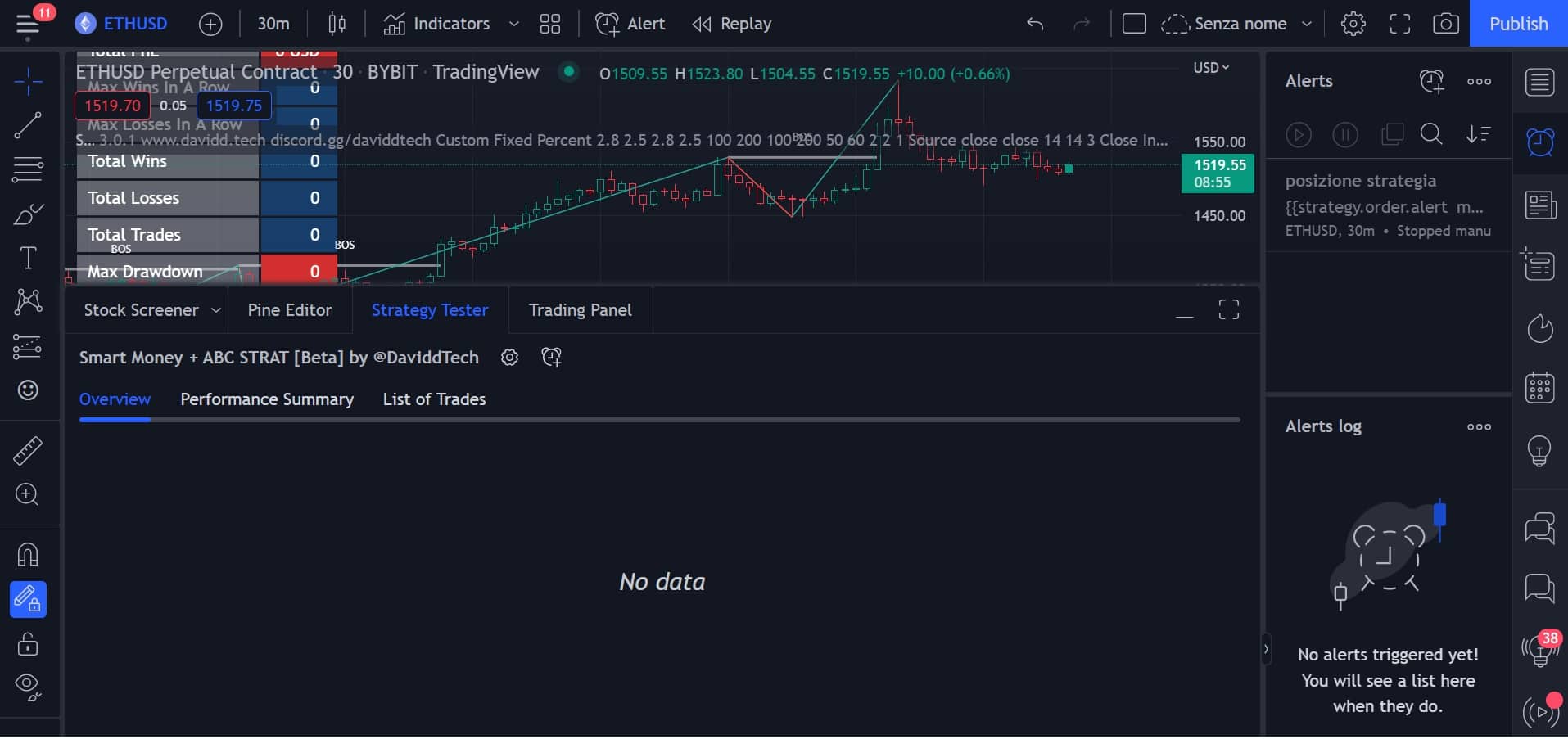
Task: Click the 1519.75 buy price box
Action: (233, 106)
